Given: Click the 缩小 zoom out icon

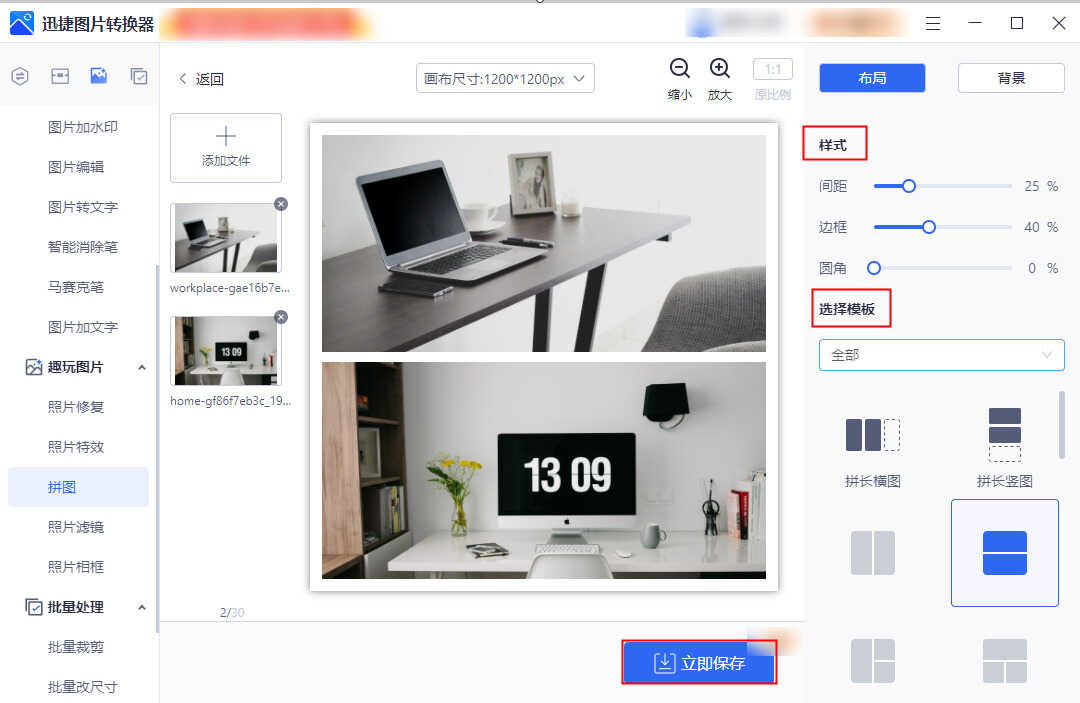Looking at the screenshot, I should [x=680, y=68].
